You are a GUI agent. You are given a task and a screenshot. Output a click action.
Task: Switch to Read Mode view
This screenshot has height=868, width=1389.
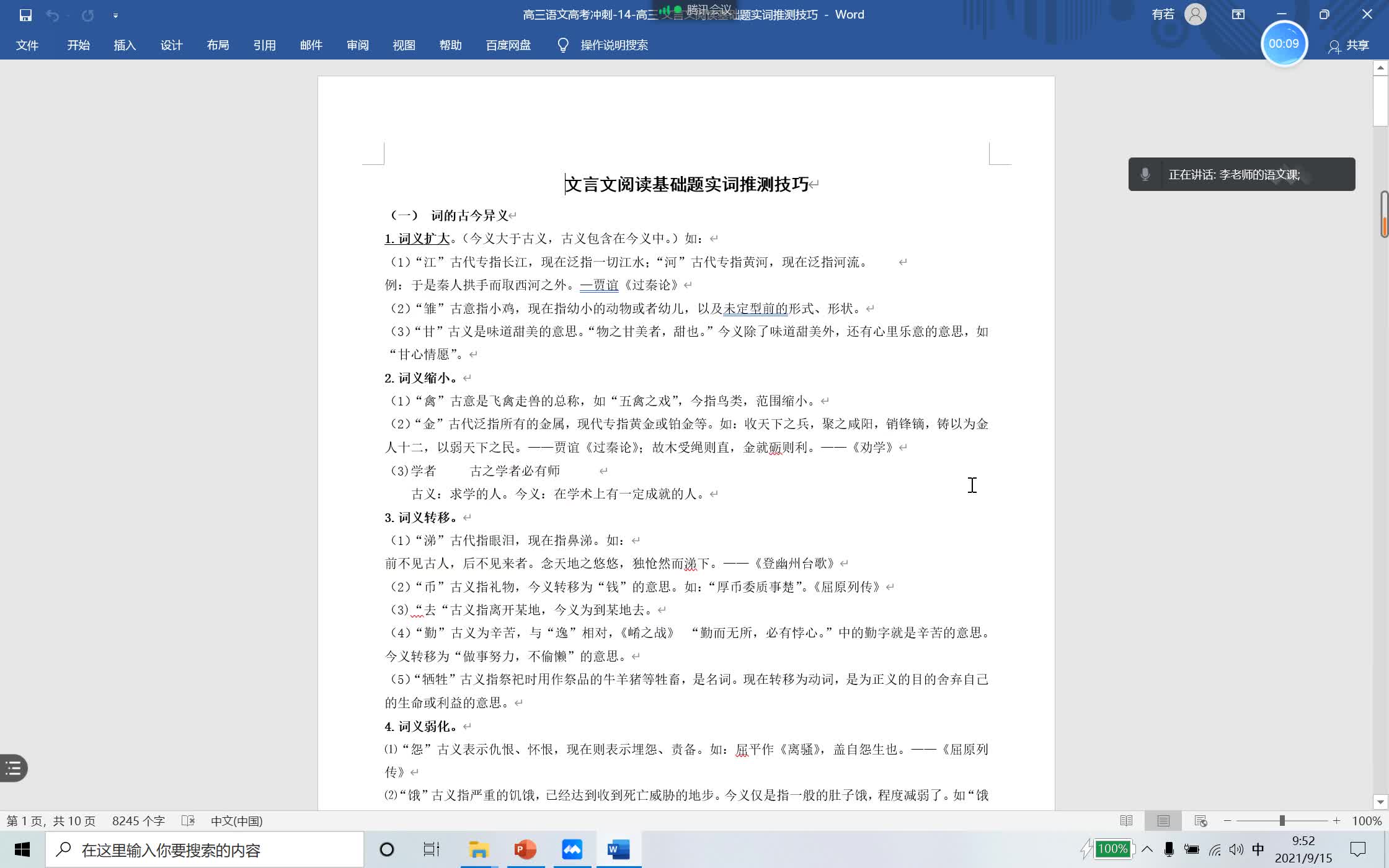coord(1127,821)
